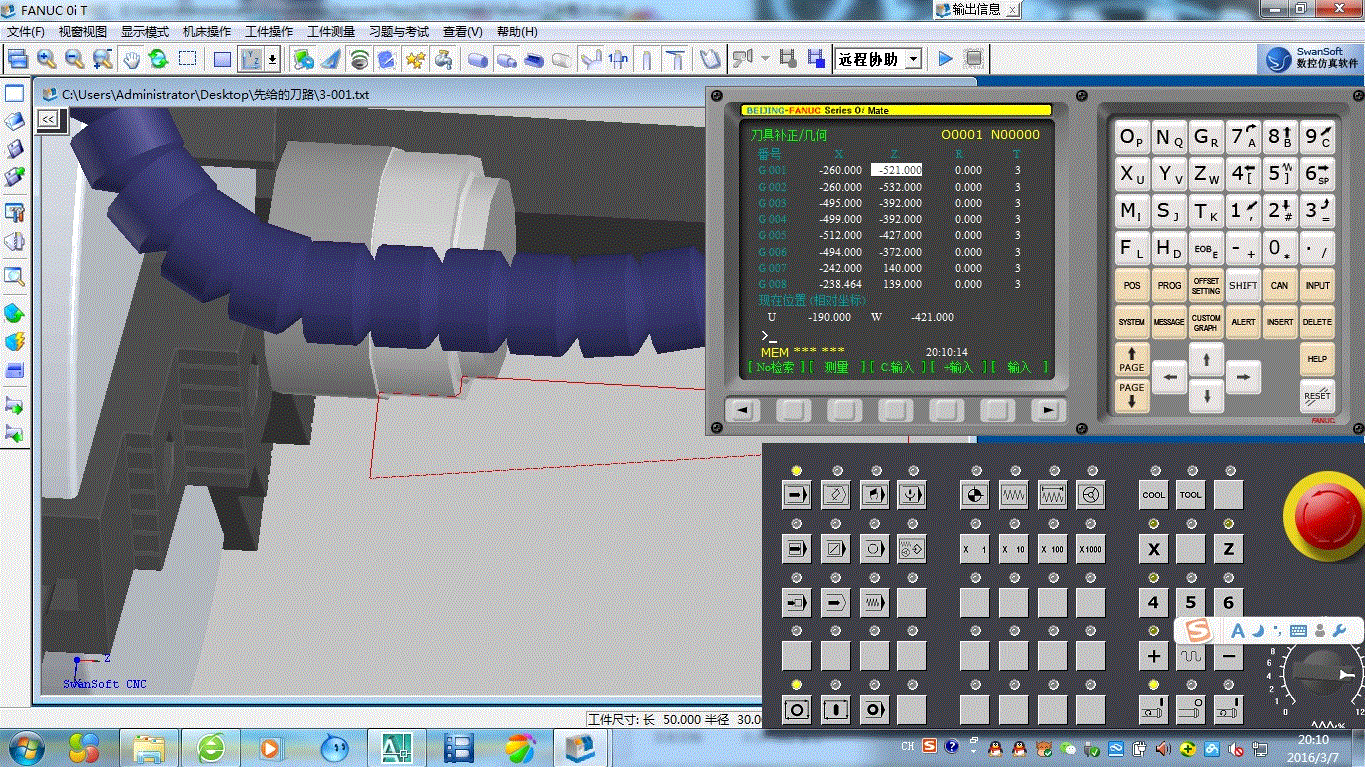The height and width of the screenshot is (767, 1365).
Task: Click the G 002 offset row label
Action: point(772,187)
